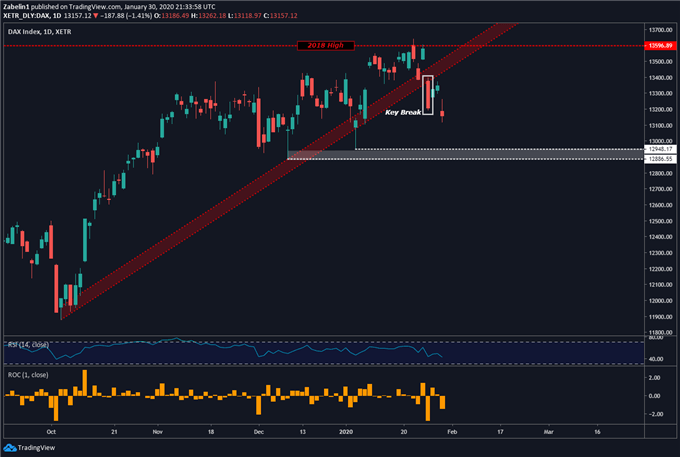
Task: Click the red 13596.89 price label
Action: point(660,46)
